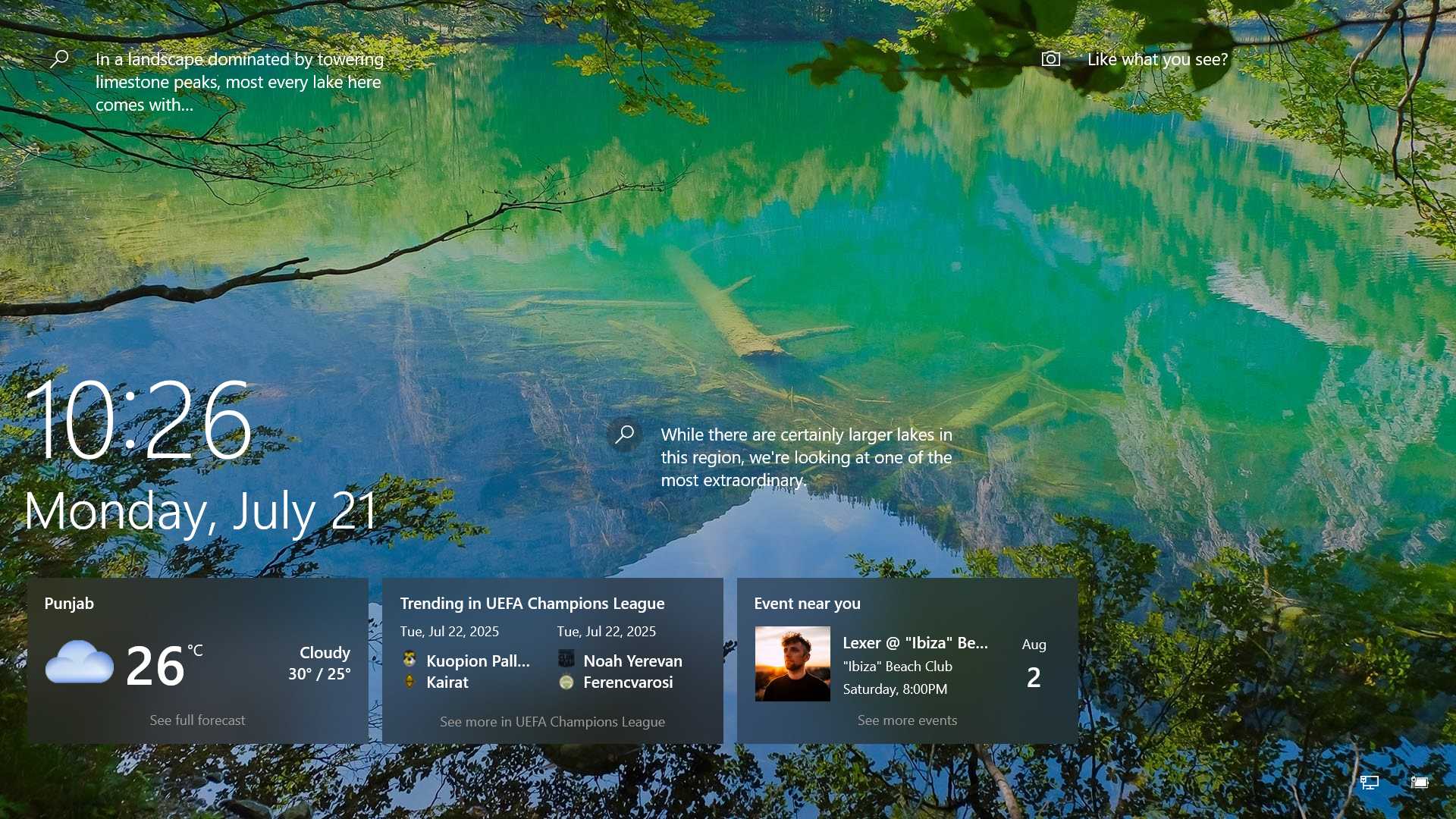Click the 30° / 25° high-low temperatures
Image resolution: width=1456 pixels, height=819 pixels.
point(319,674)
